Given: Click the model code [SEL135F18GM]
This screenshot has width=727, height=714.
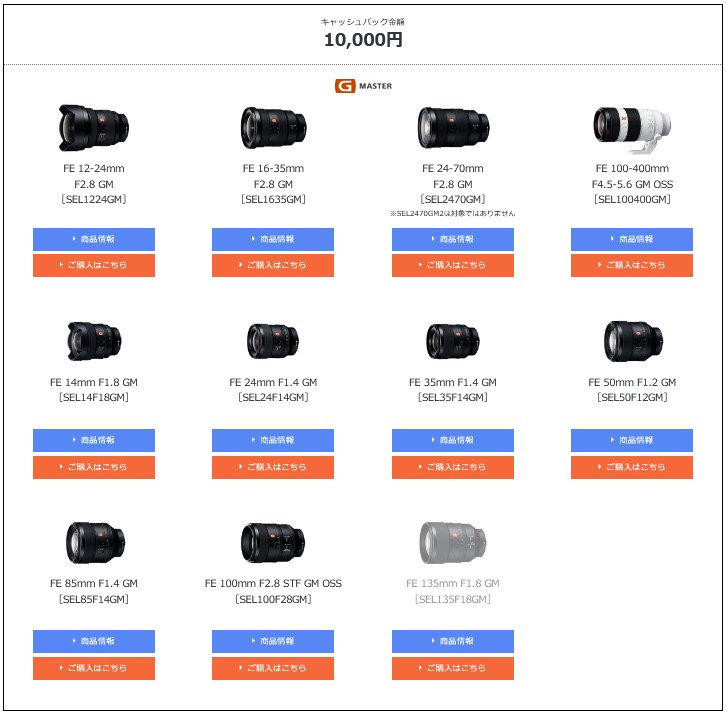Looking at the screenshot, I should click(x=453, y=599).
